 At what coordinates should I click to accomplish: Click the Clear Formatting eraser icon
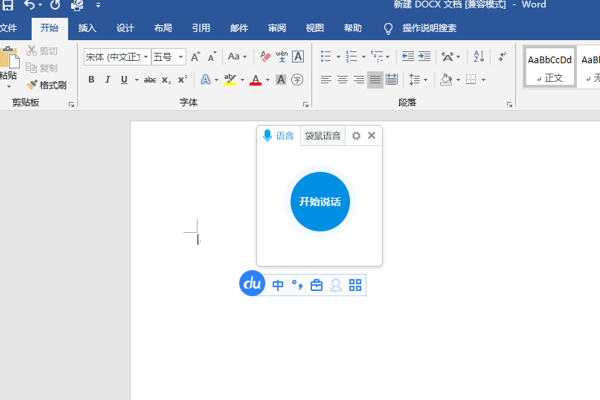(x=265, y=57)
